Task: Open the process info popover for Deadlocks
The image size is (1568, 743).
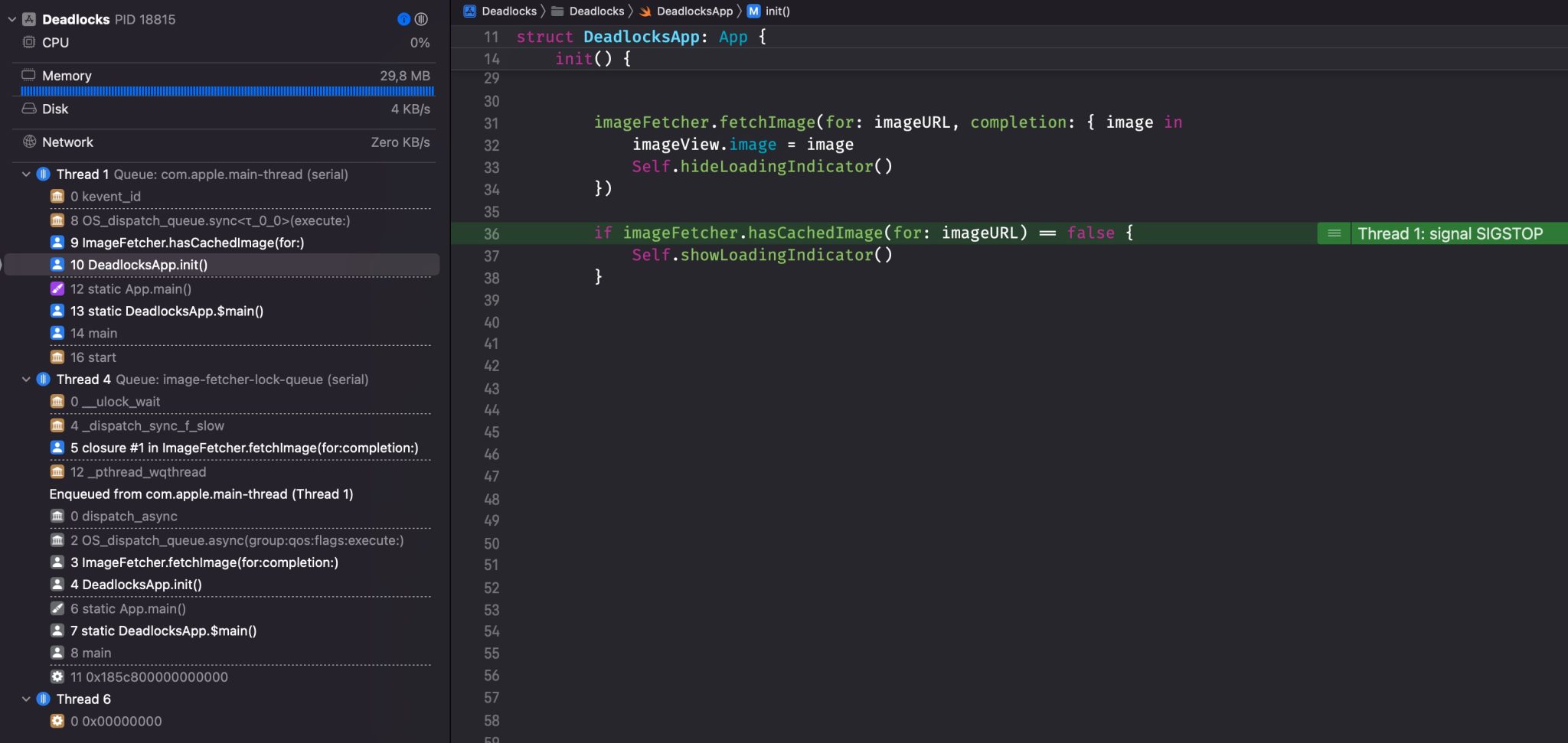Action: pos(404,19)
